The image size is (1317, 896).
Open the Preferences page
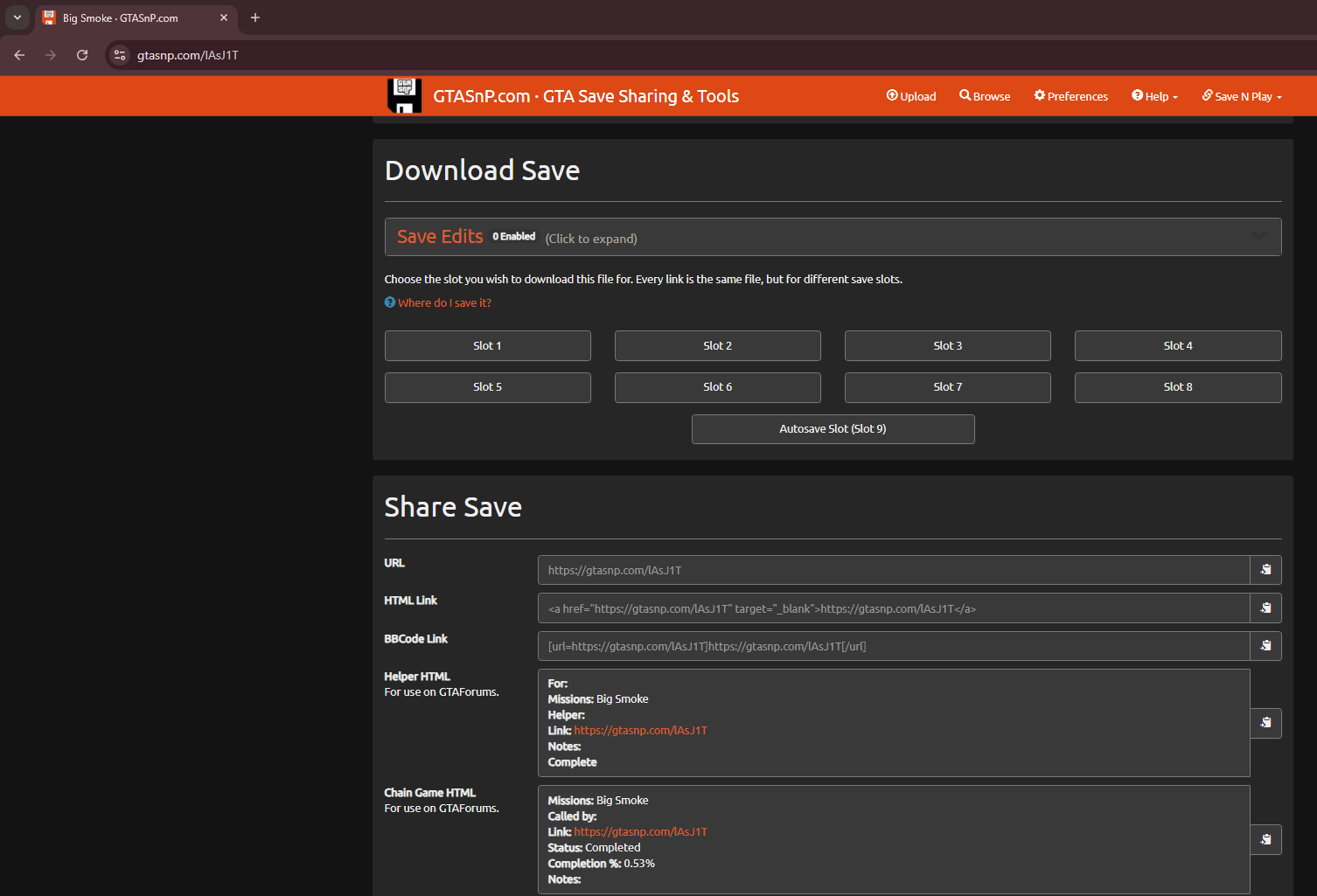coord(1071,96)
